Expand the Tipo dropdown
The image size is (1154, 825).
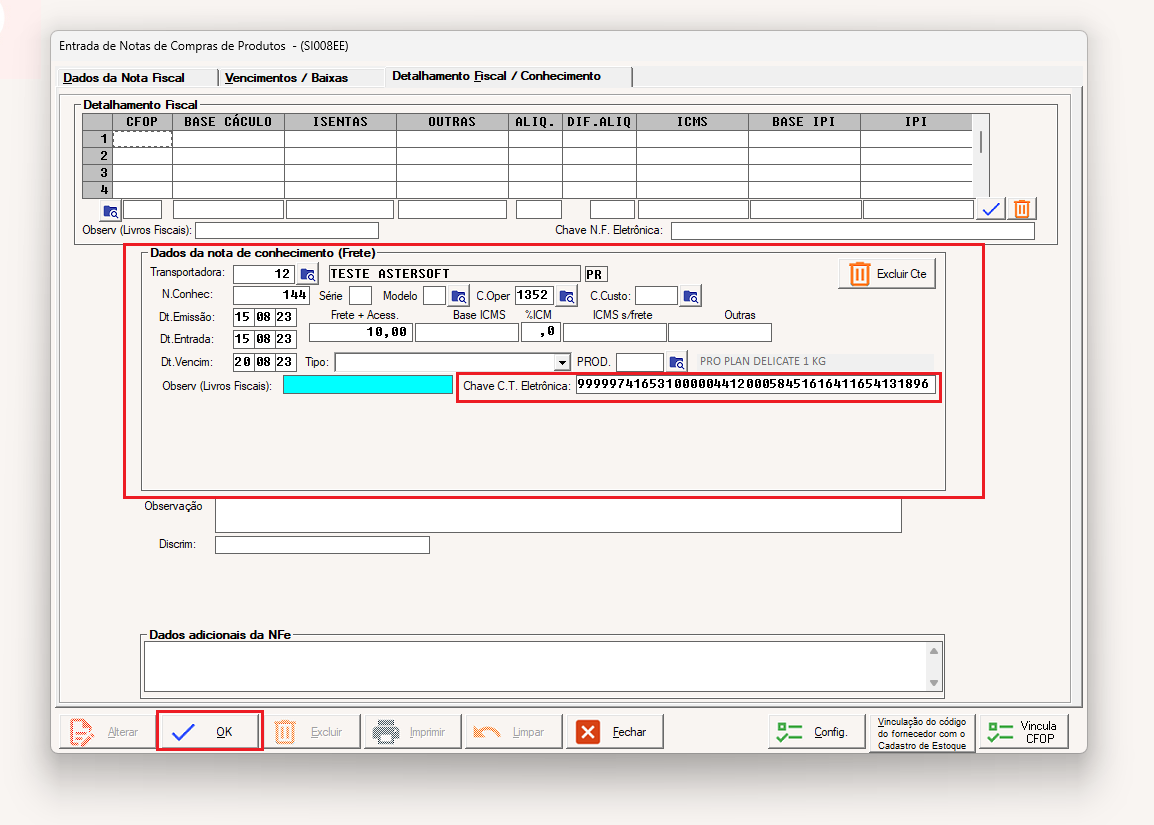pos(562,362)
